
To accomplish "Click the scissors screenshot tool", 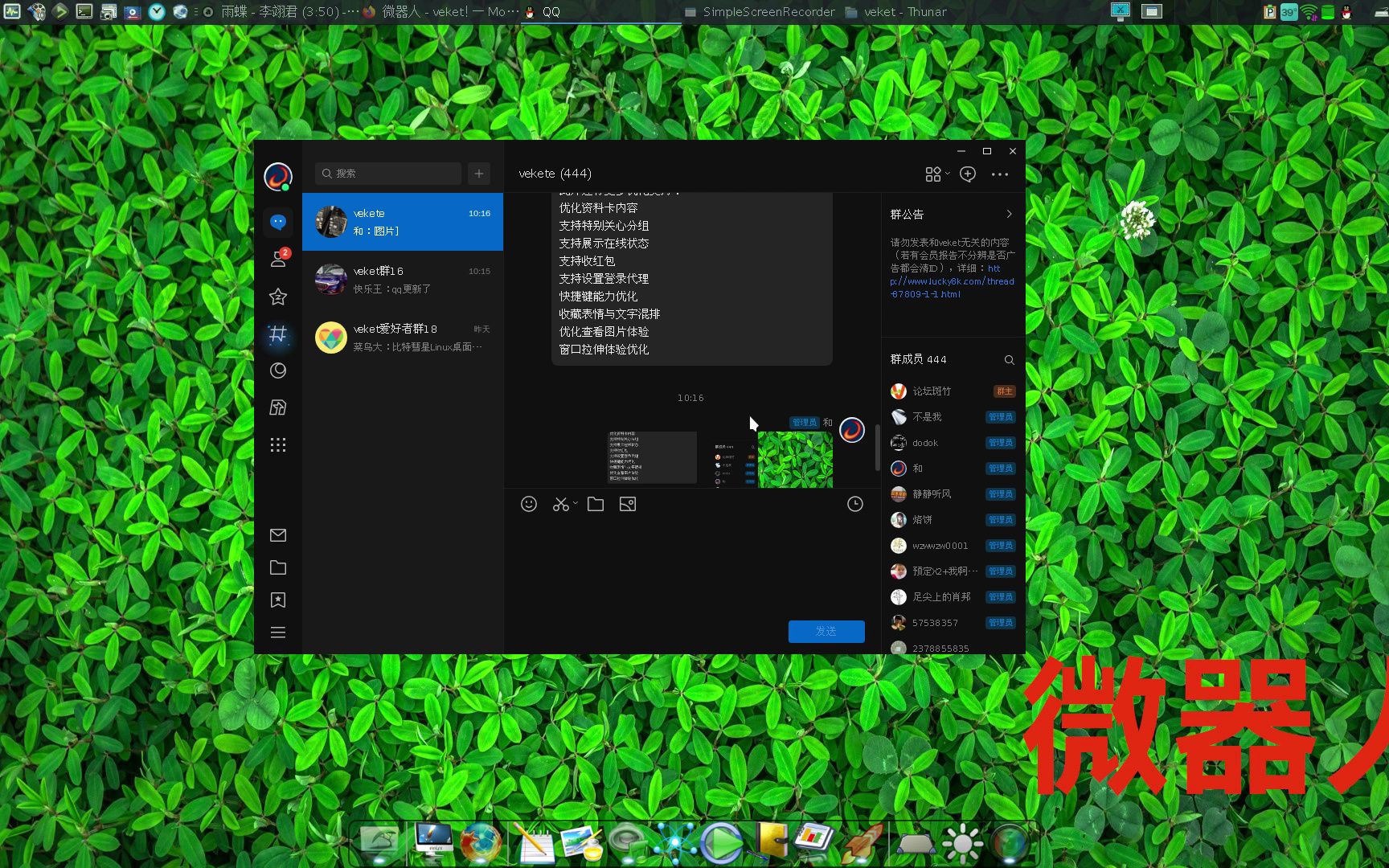I will (560, 504).
